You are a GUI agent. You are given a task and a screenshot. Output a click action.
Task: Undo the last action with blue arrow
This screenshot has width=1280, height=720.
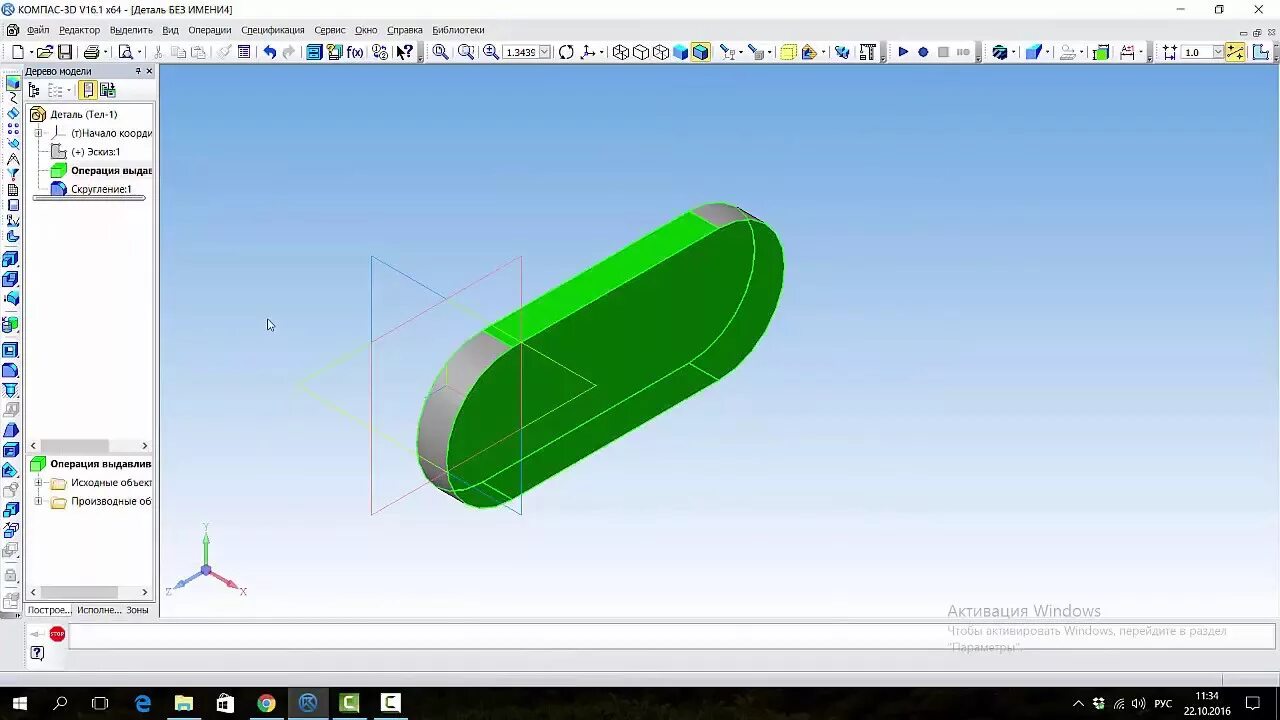(269, 52)
